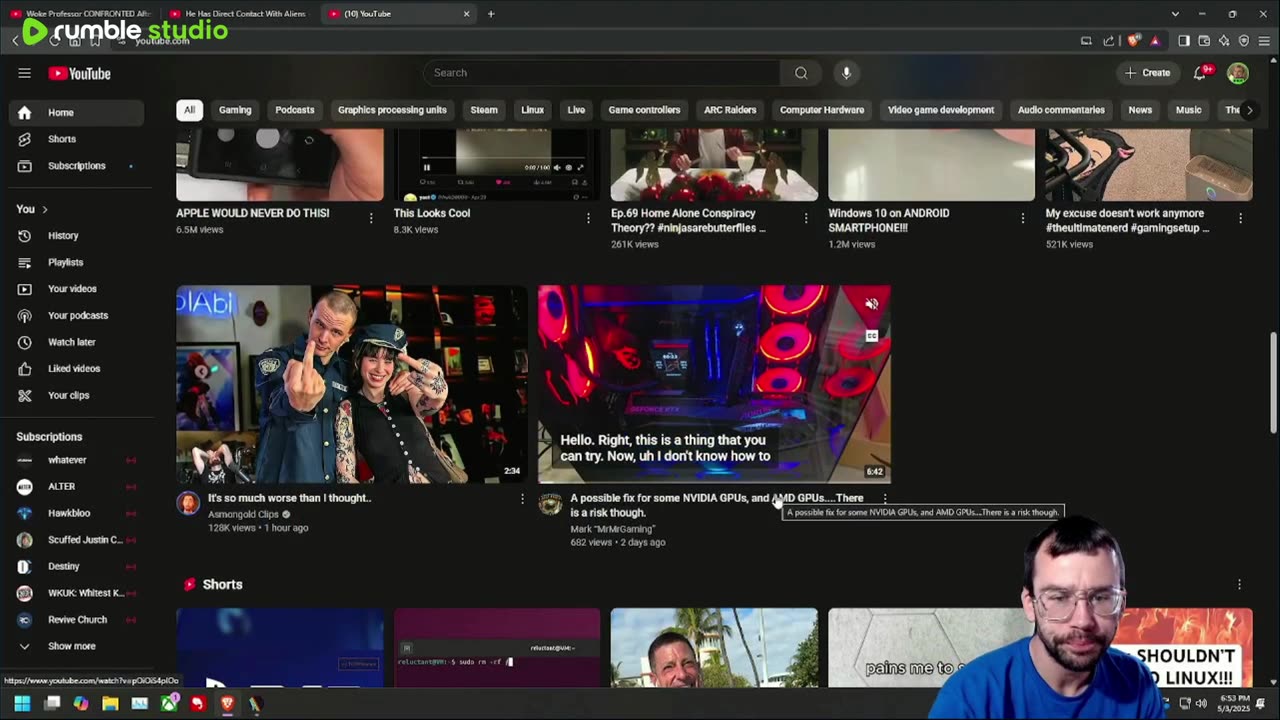Open the whatever subscription channel
Image resolution: width=1280 pixels, height=720 pixels.
tap(77, 460)
